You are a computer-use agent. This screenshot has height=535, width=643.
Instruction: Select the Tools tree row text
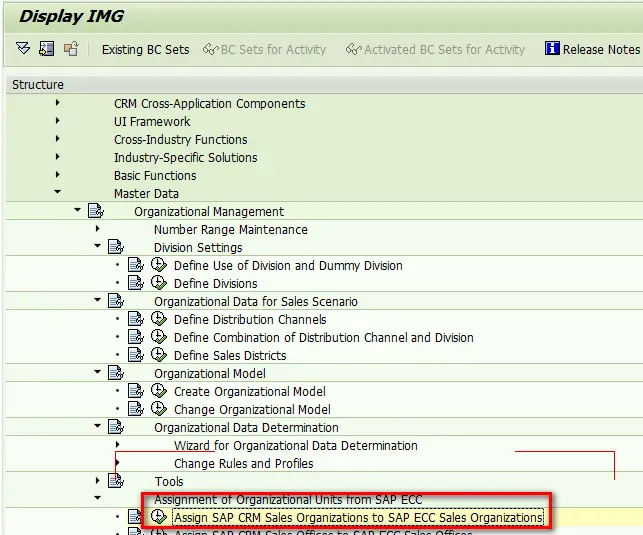tap(169, 481)
